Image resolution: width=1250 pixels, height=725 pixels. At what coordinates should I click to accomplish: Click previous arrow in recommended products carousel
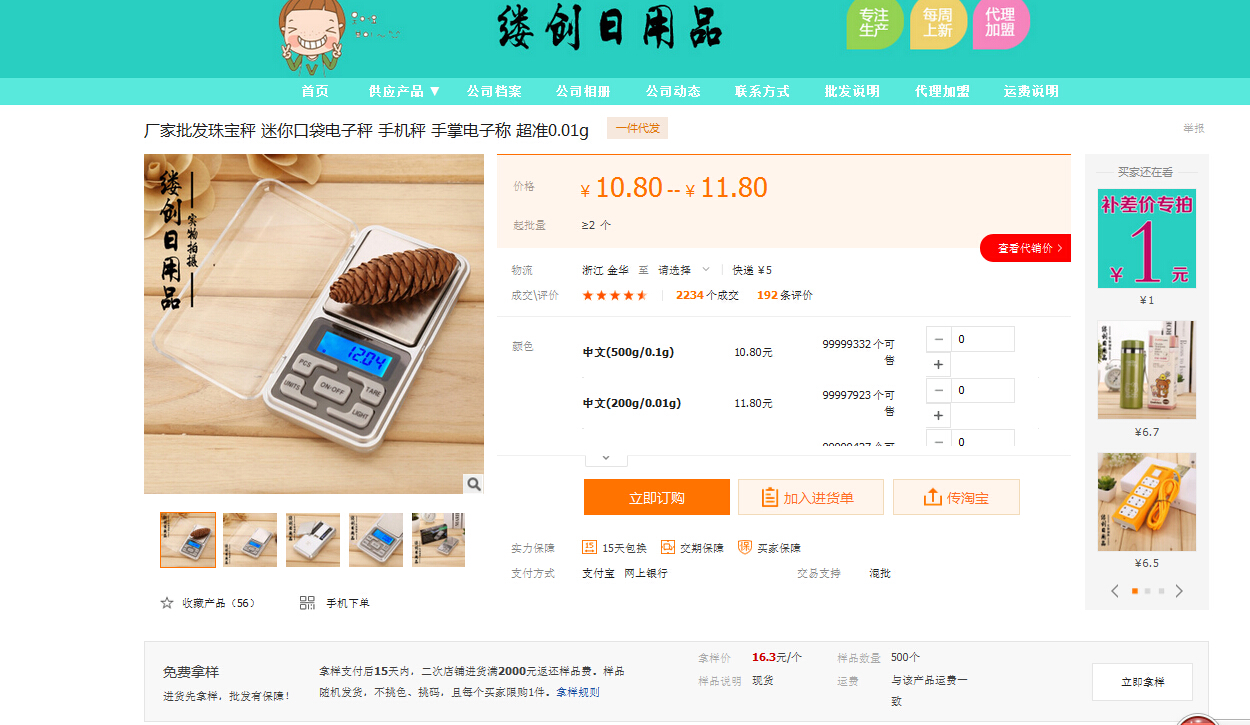point(1115,591)
